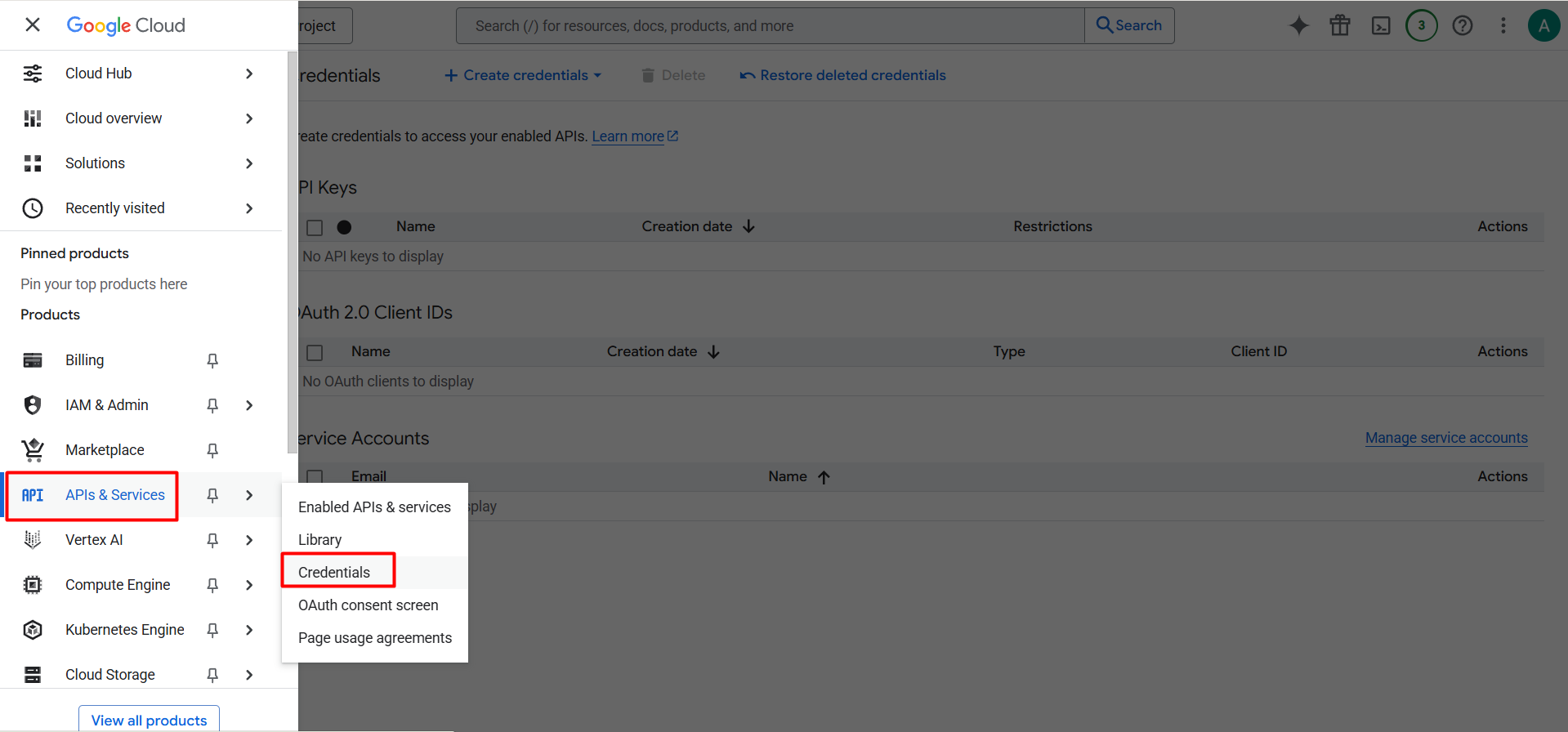
Task: Click the Search button
Action: (1129, 25)
